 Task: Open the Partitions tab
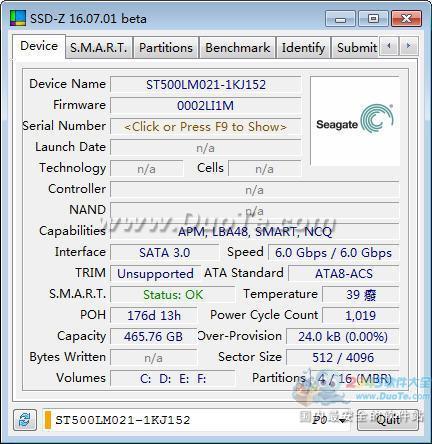[166, 48]
